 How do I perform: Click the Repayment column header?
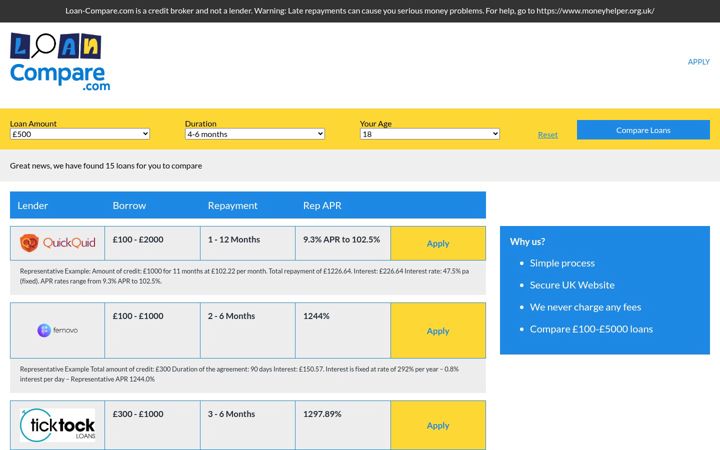click(233, 206)
